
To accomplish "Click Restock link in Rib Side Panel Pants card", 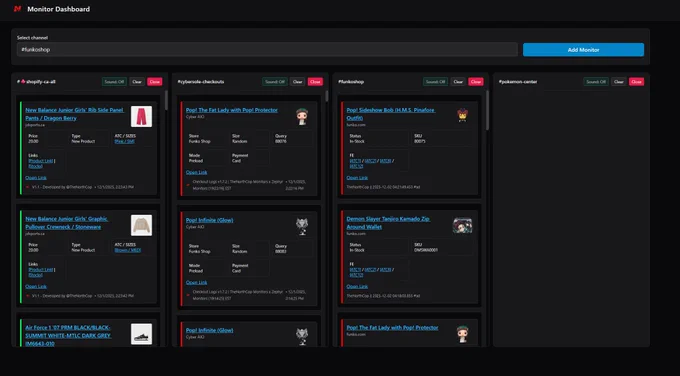I will (36, 166).
